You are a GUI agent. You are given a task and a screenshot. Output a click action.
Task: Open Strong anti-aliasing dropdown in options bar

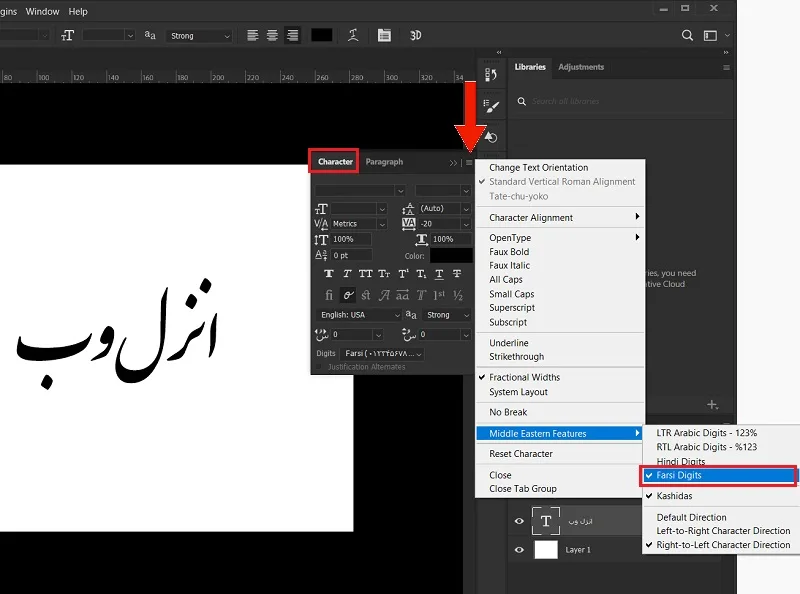199,36
